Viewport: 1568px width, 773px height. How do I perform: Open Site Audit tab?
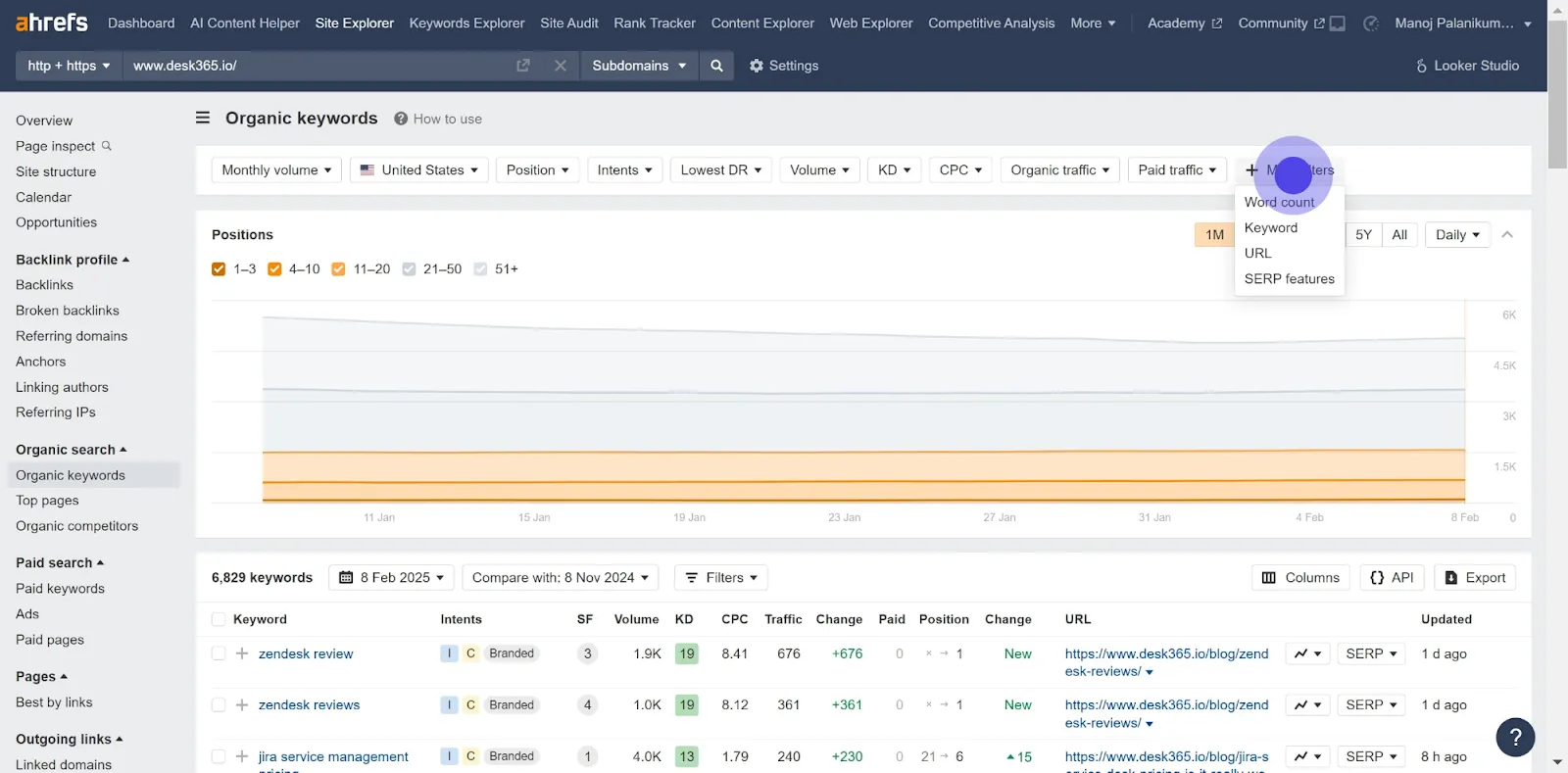click(x=569, y=24)
